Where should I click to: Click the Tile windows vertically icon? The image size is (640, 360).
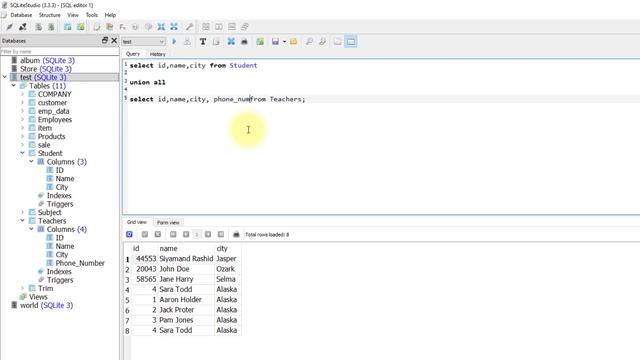tap(232, 27)
